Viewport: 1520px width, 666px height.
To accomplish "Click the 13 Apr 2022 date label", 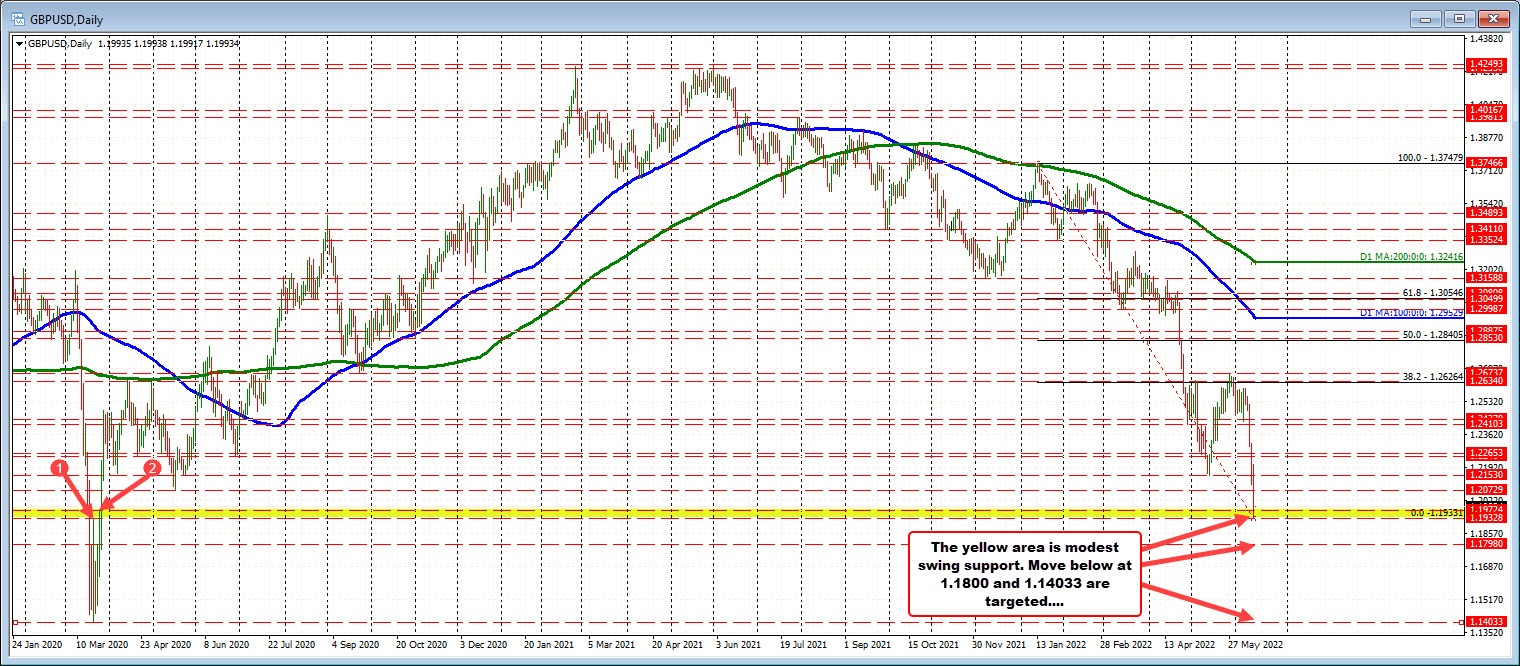I will point(1189,646).
